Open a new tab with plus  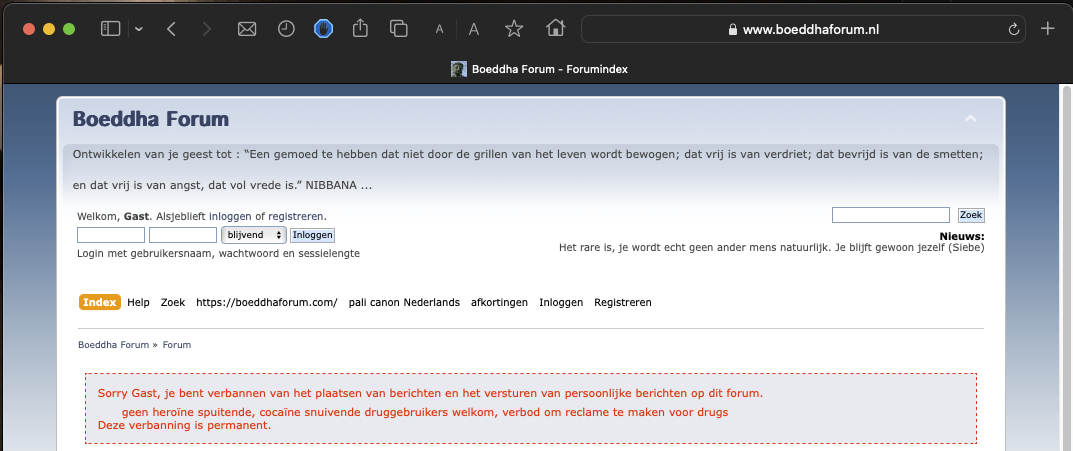[1048, 29]
